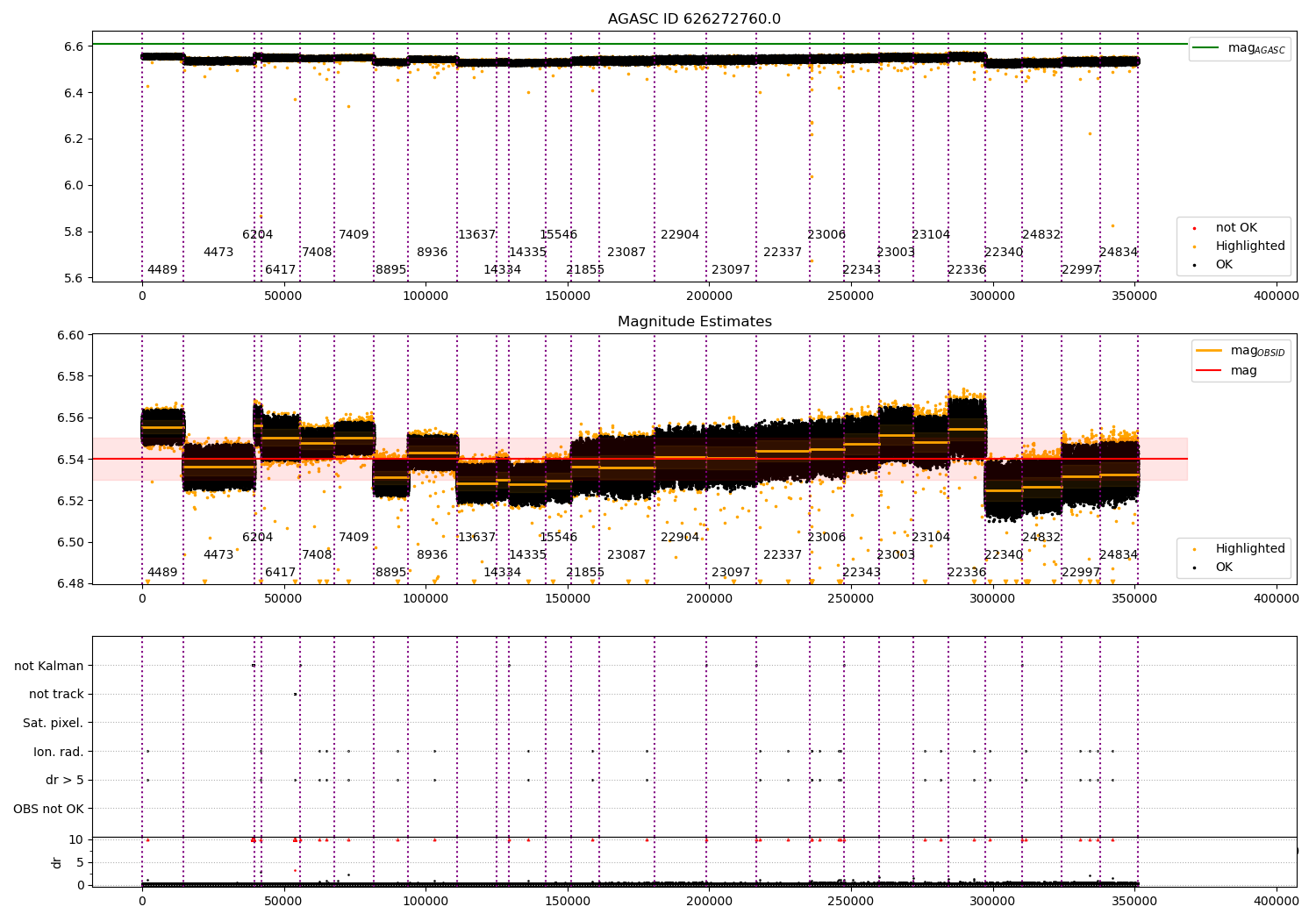Image resolution: width=1316 pixels, height=921 pixels.
Task: Click the rotated 'dr' axis label
Action: pos(57,862)
